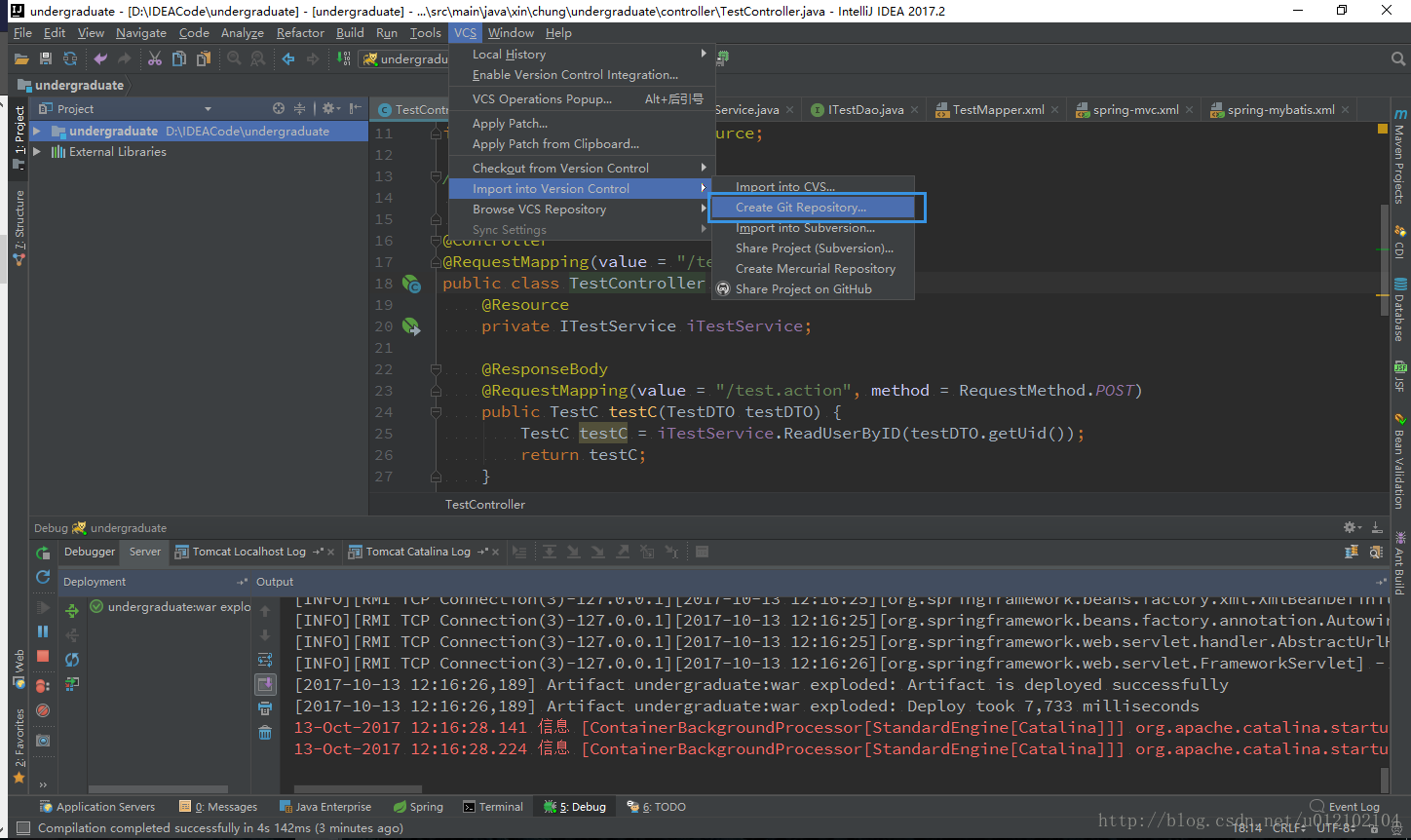Click the Refresh deployment status icon
The height and width of the screenshot is (840, 1411).
point(72,660)
